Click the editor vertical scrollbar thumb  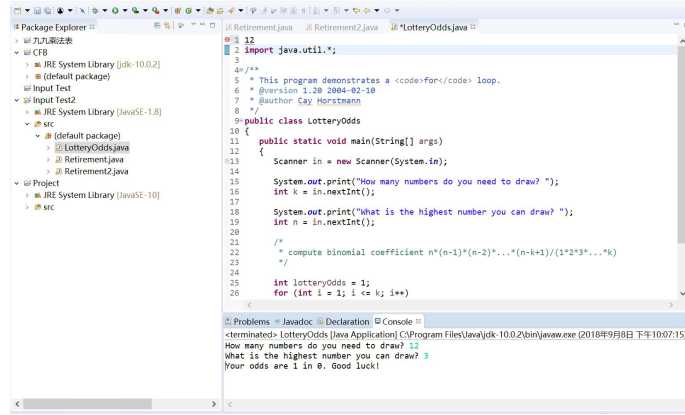682,144
